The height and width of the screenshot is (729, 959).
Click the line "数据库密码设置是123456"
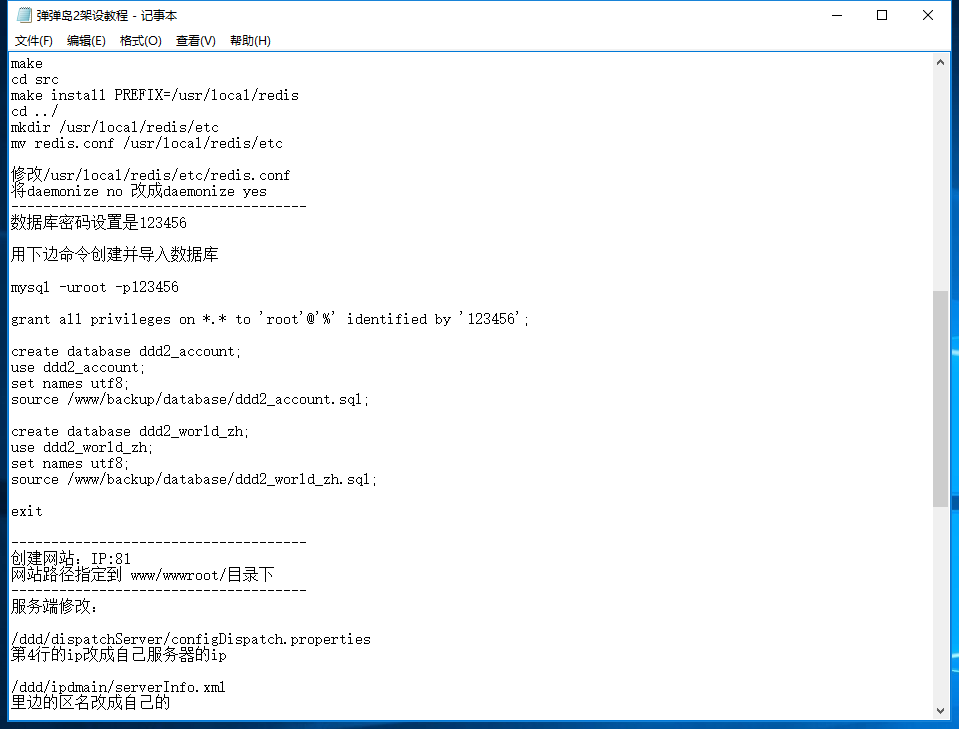pyautogui.click(x=98, y=223)
